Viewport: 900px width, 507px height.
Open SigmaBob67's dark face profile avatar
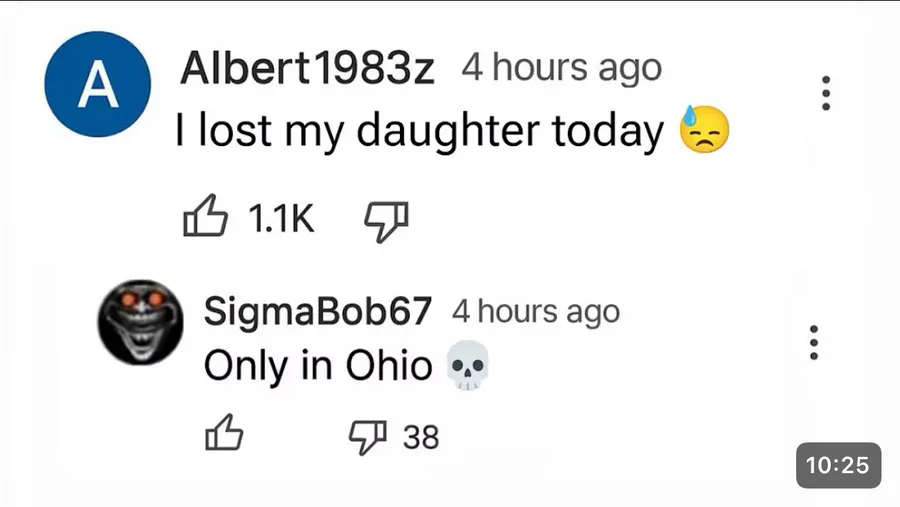point(139,324)
